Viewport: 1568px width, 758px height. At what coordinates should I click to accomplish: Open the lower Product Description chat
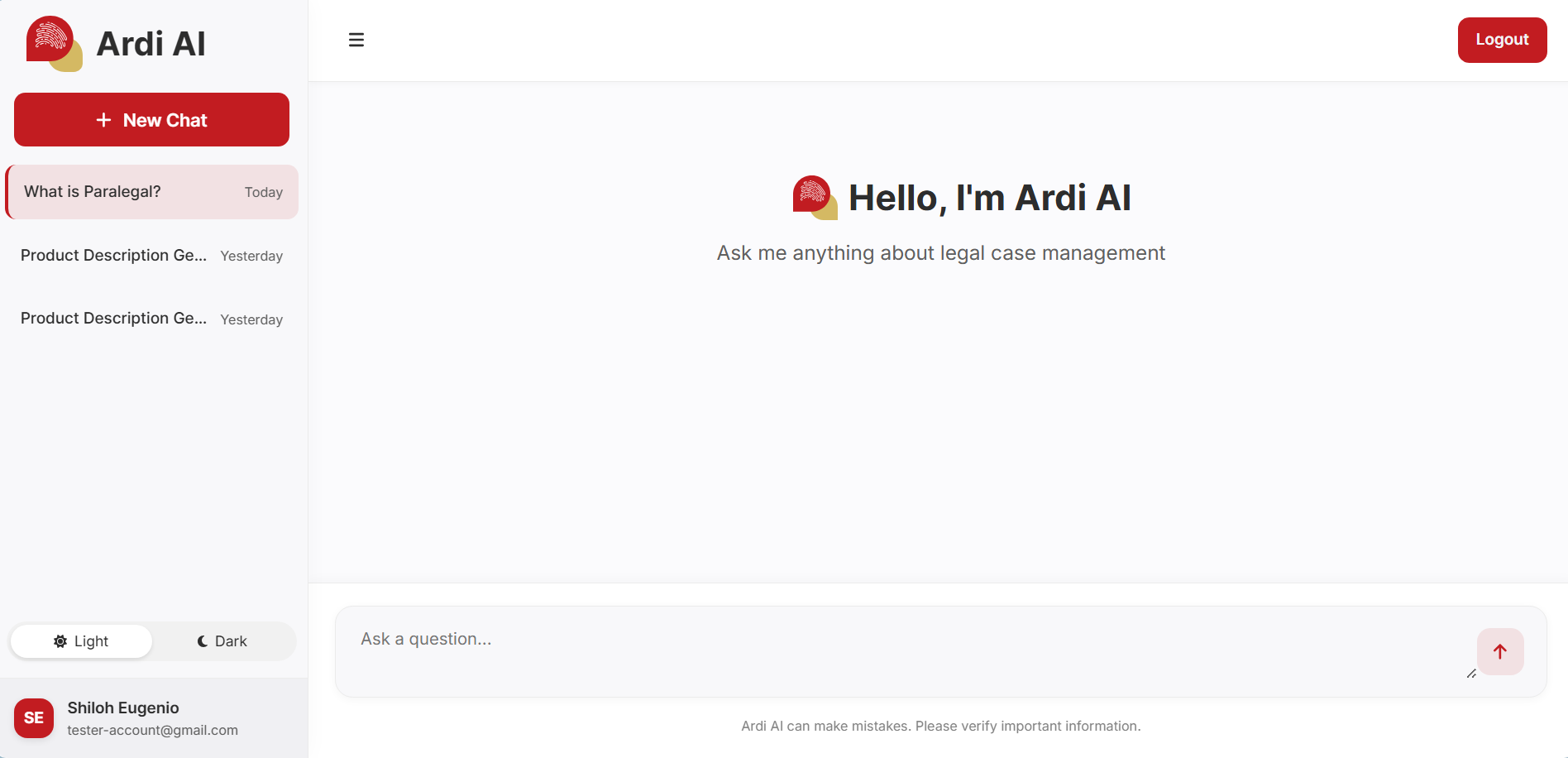click(152, 319)
